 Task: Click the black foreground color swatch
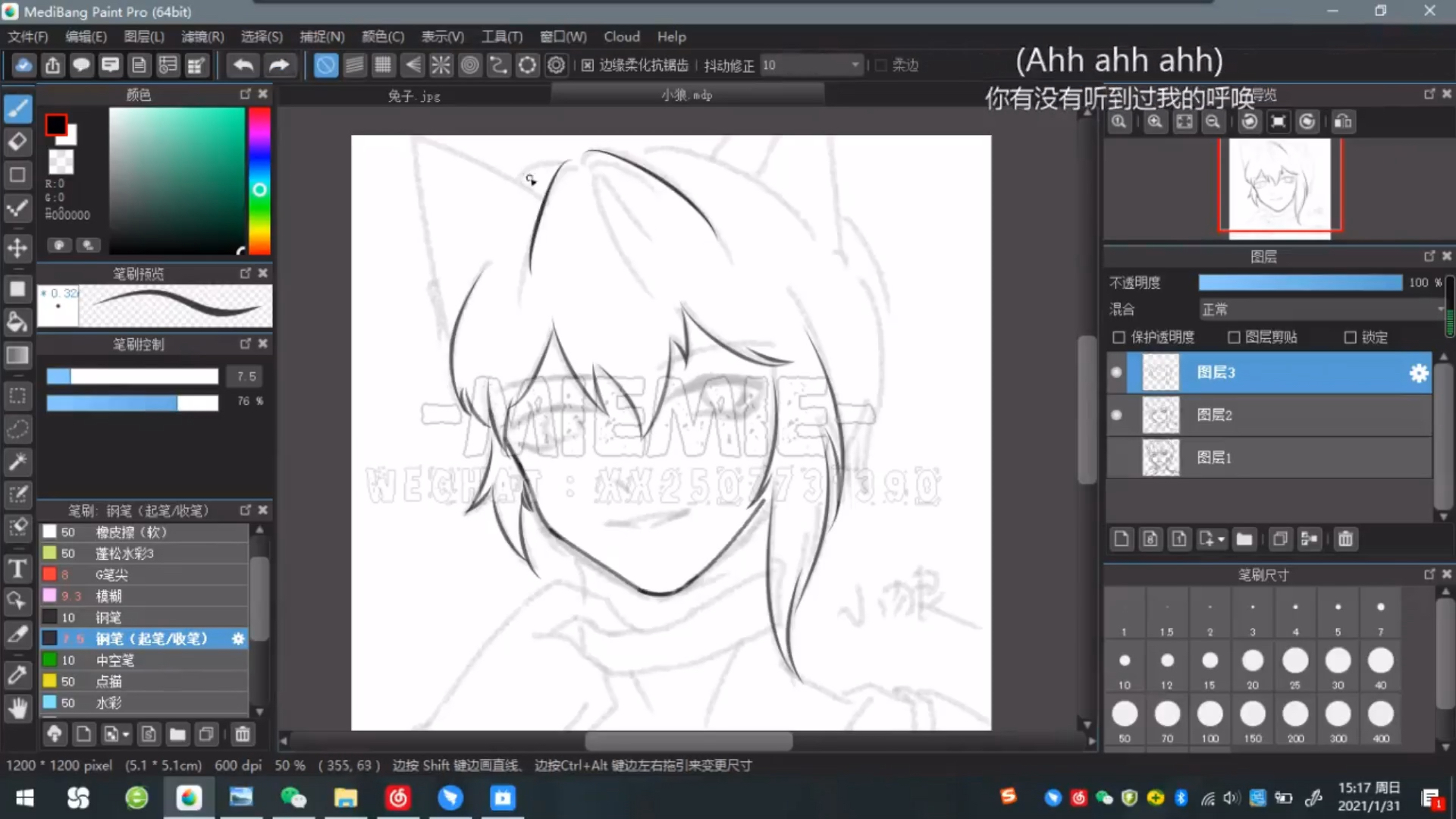(x=55, y=125)
